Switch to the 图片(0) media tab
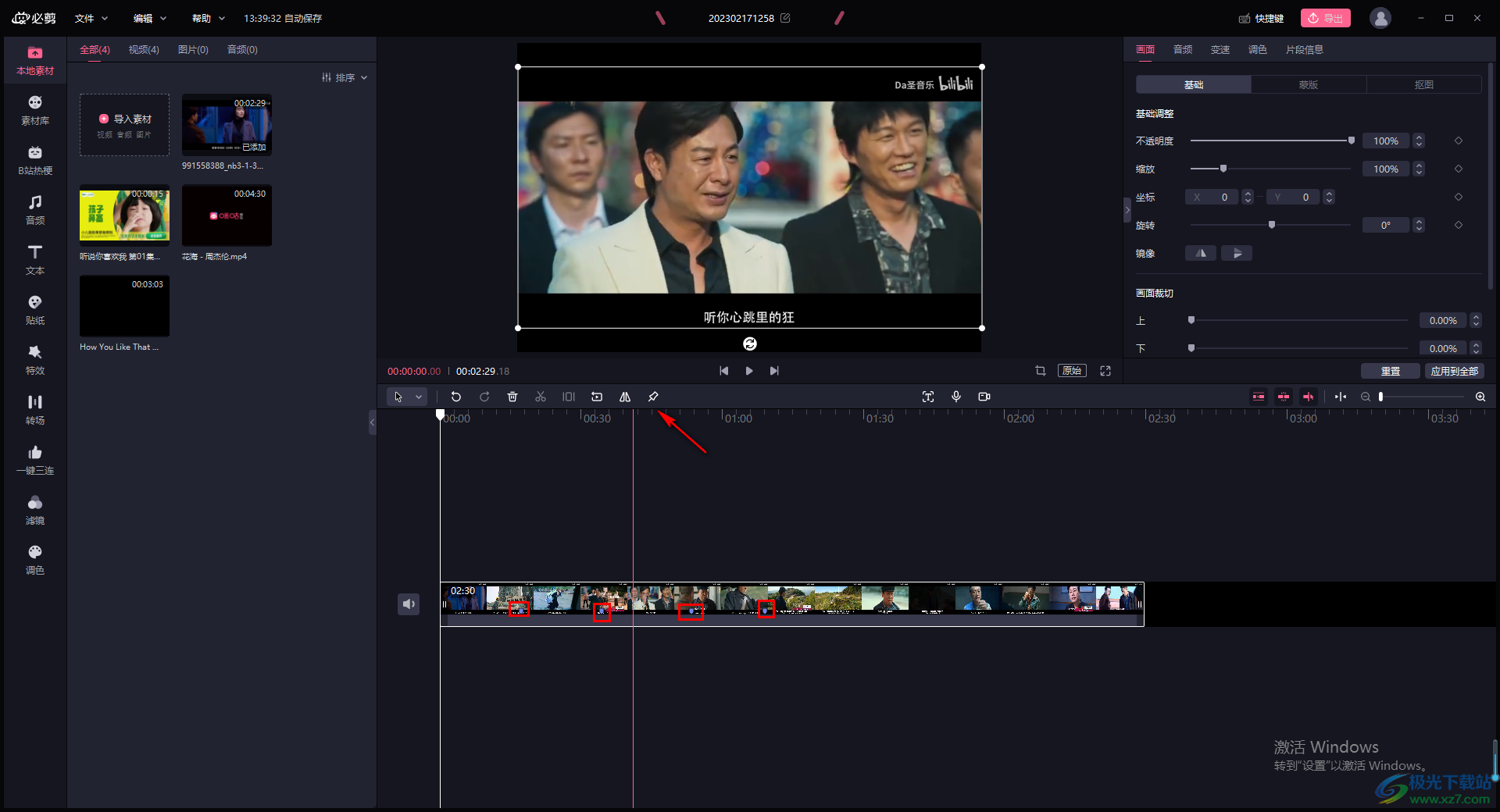This screenshot has height=812, width=1500. (x=193, y=49)
